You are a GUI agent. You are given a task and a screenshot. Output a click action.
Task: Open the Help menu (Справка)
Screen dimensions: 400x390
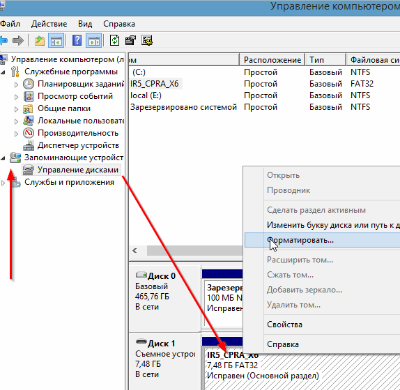click(x=119, y=24)
